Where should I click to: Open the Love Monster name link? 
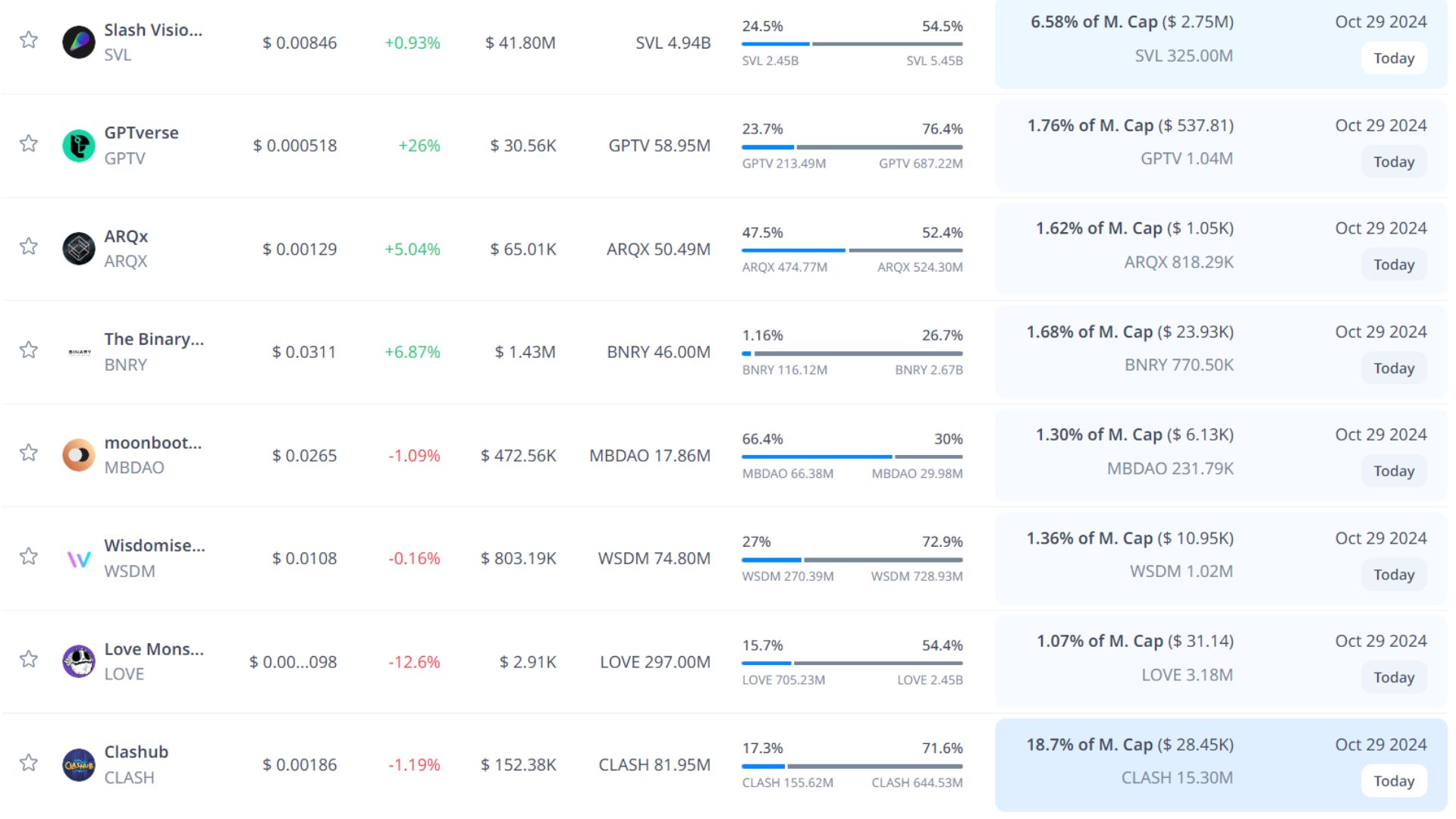[154, 649]
